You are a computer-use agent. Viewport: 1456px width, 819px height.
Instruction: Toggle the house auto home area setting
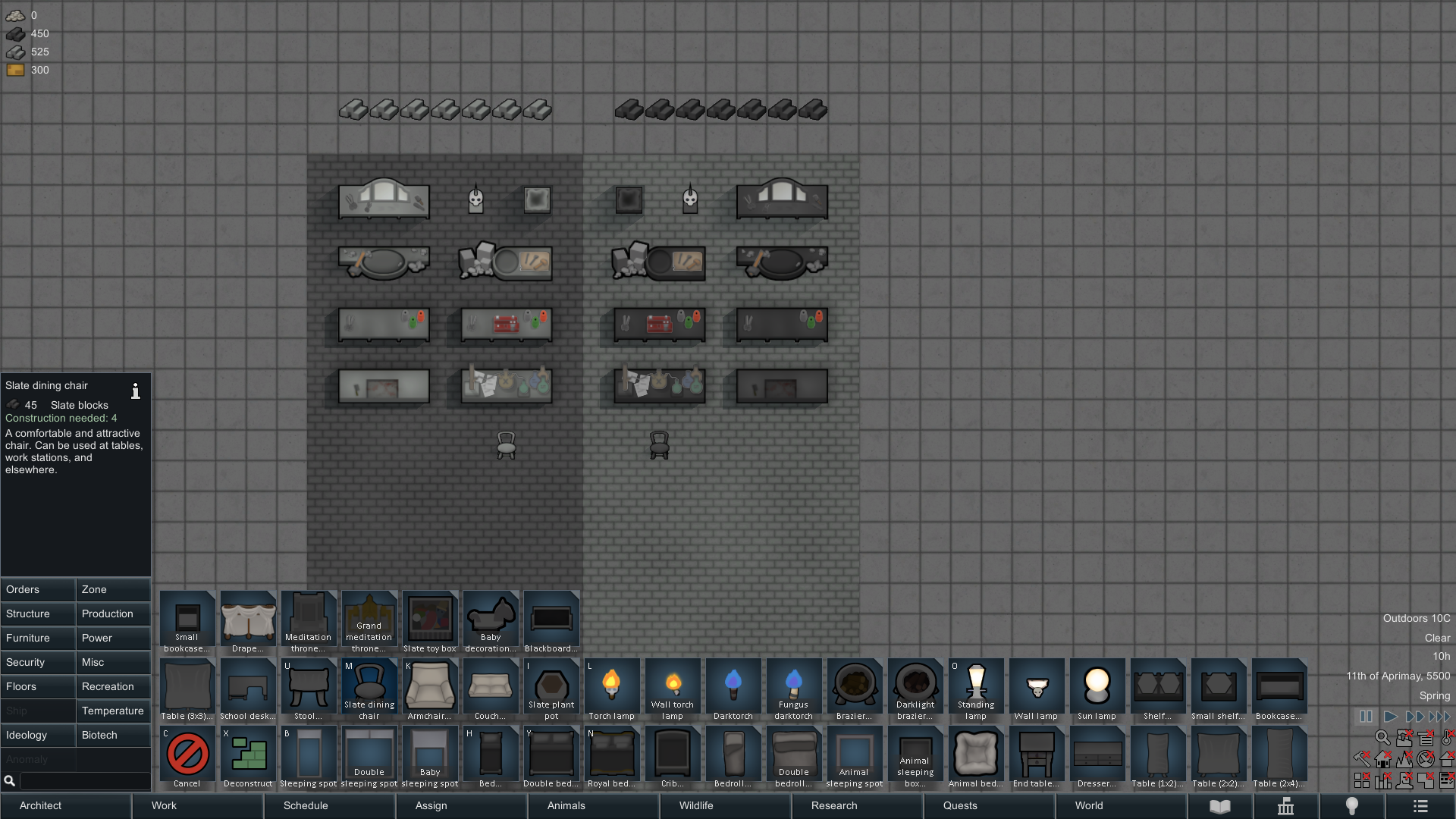pos(1383,759)
